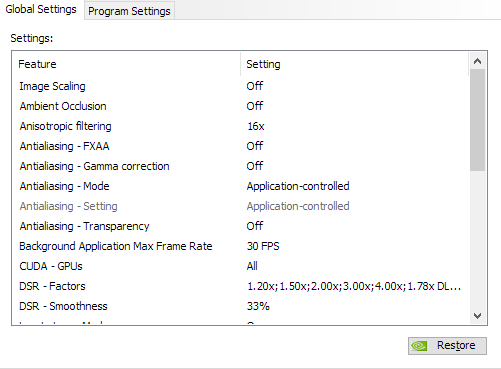This screenshot has height=369, width=501.
Task: Select the Antialiasing - Mode row
Action: (x=241, y=186)
